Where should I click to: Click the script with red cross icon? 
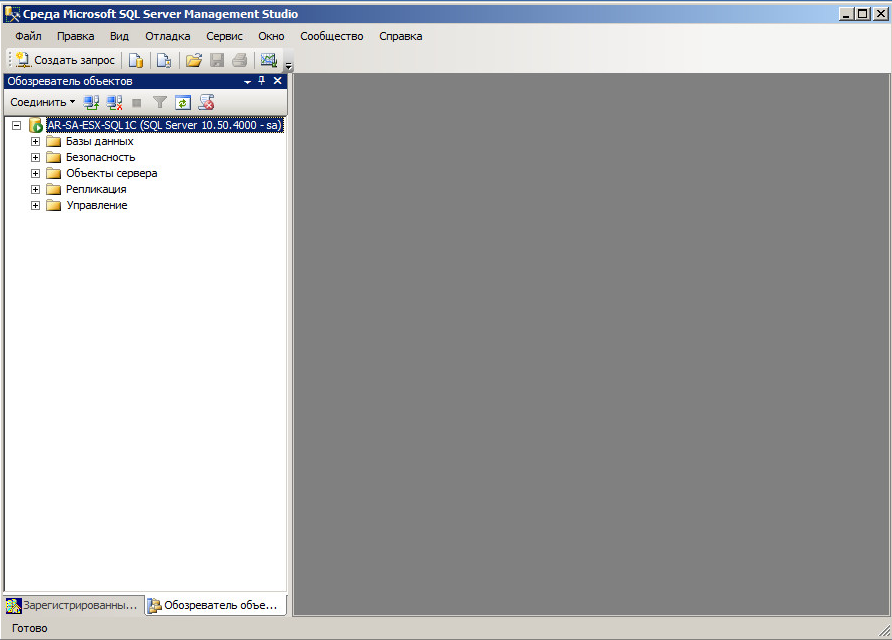(206, 102)
